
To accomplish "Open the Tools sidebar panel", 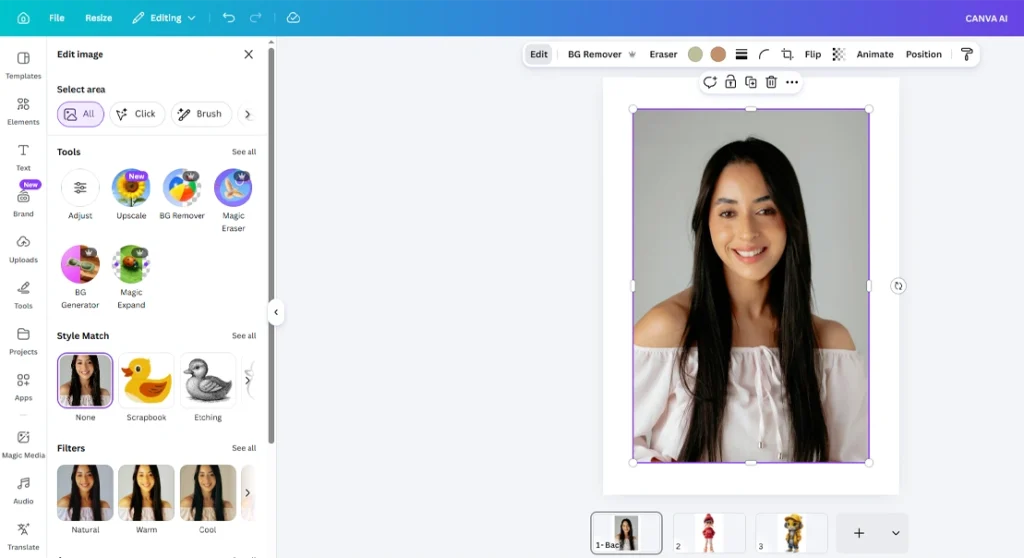I will pyautogui.click(x=24, y=295).
